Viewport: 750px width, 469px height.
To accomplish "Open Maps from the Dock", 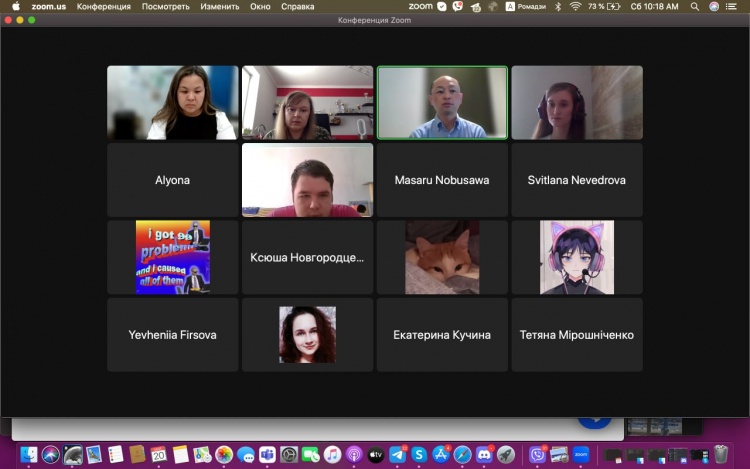I will (x=202, y=455).
